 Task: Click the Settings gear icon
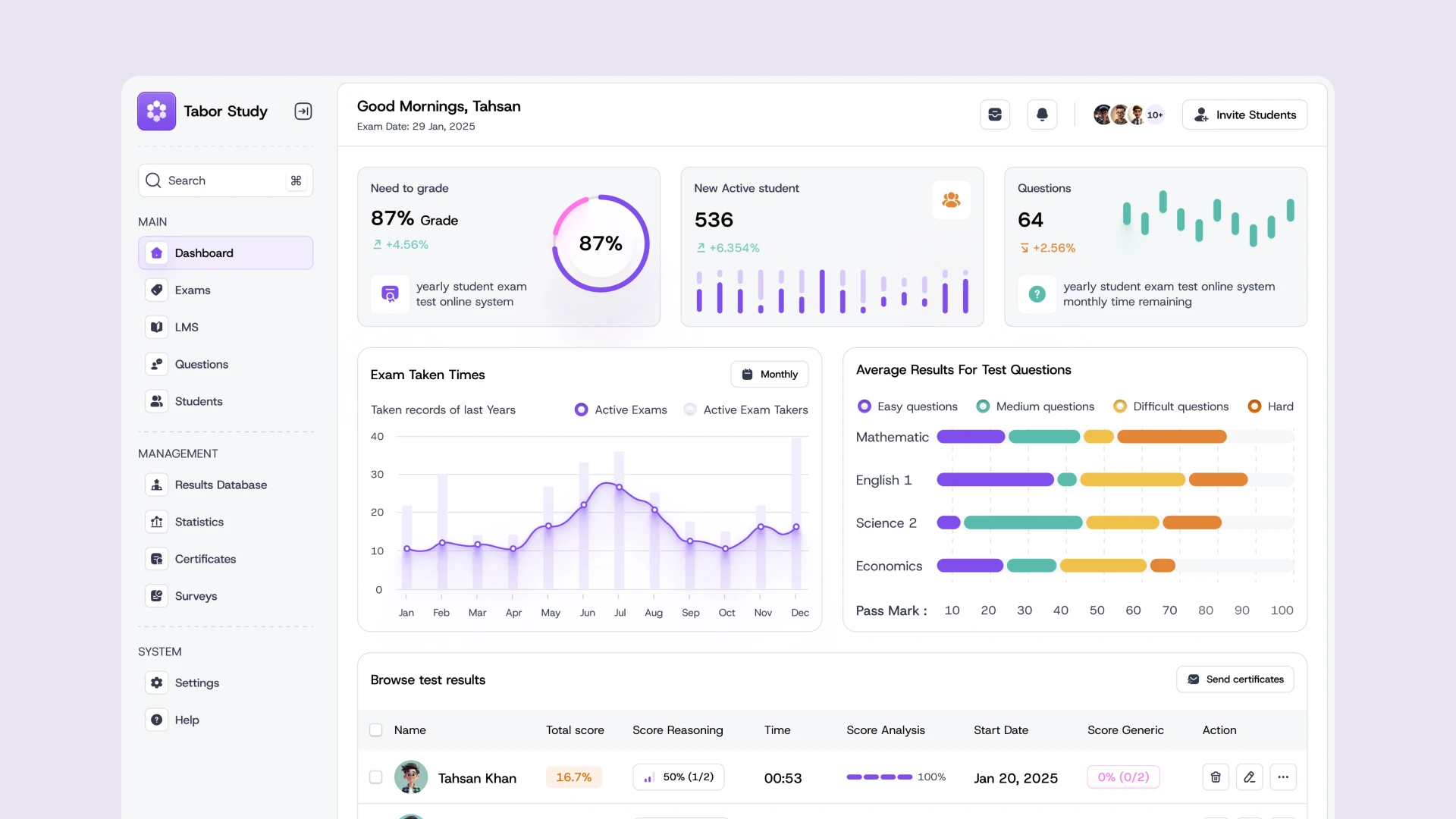point(156,683)
